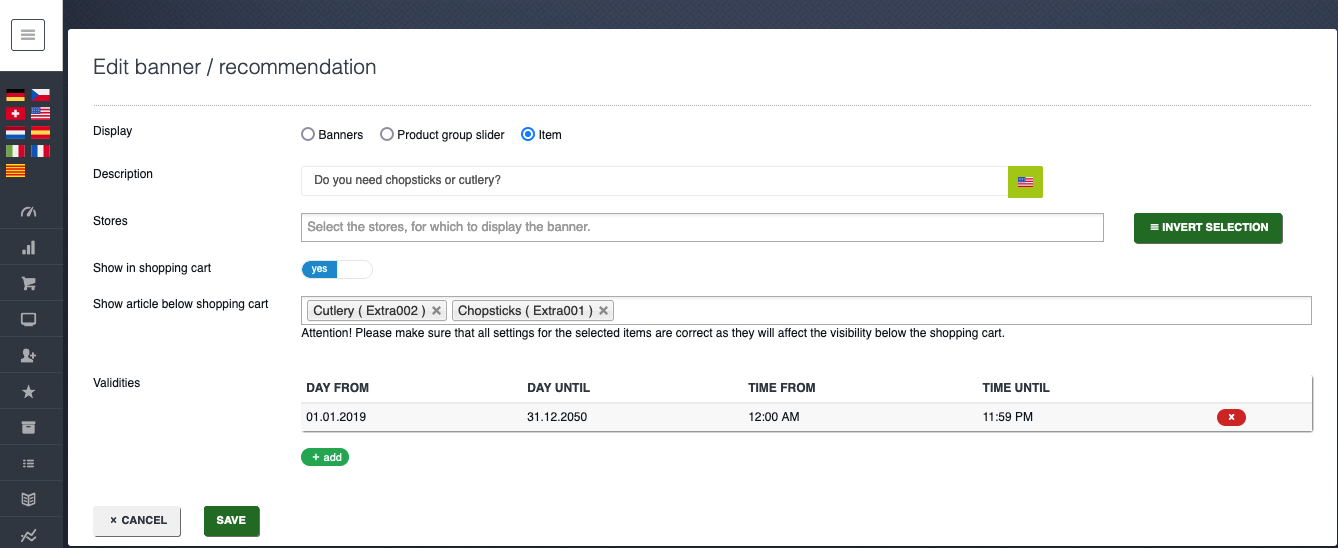Open the add user sidebar icon

click(x=28, y=356)
